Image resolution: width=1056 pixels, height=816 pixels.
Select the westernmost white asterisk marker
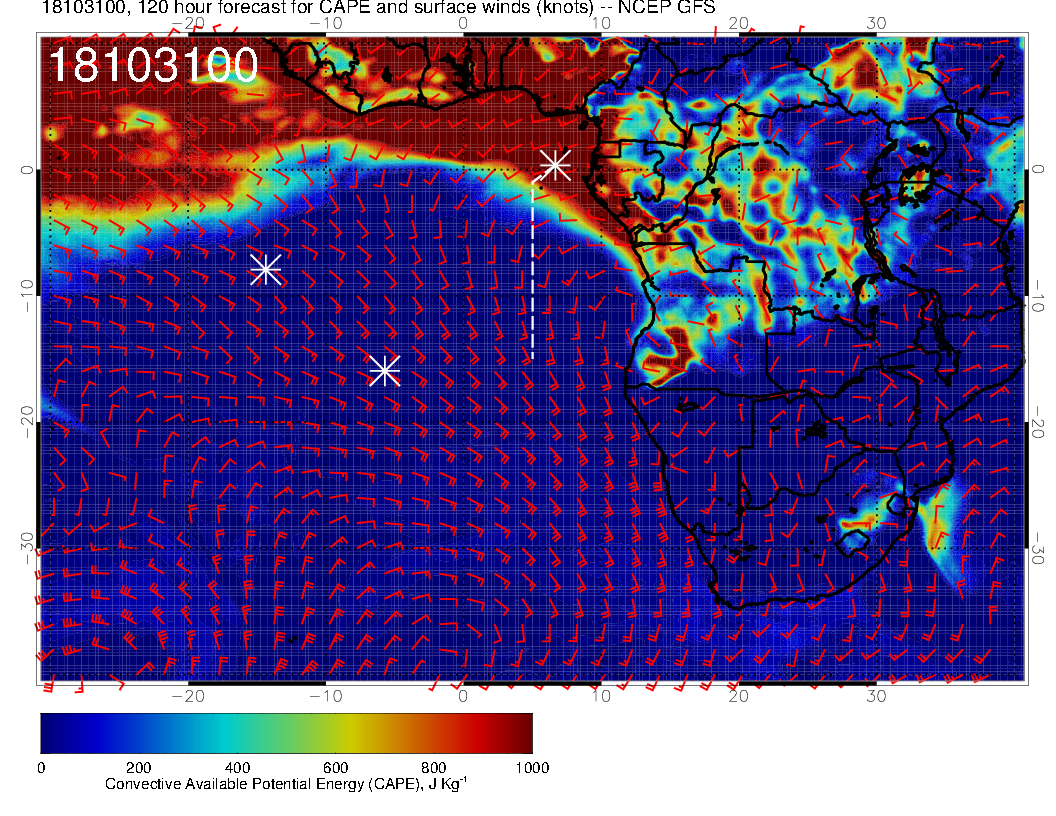pos(265,269)
